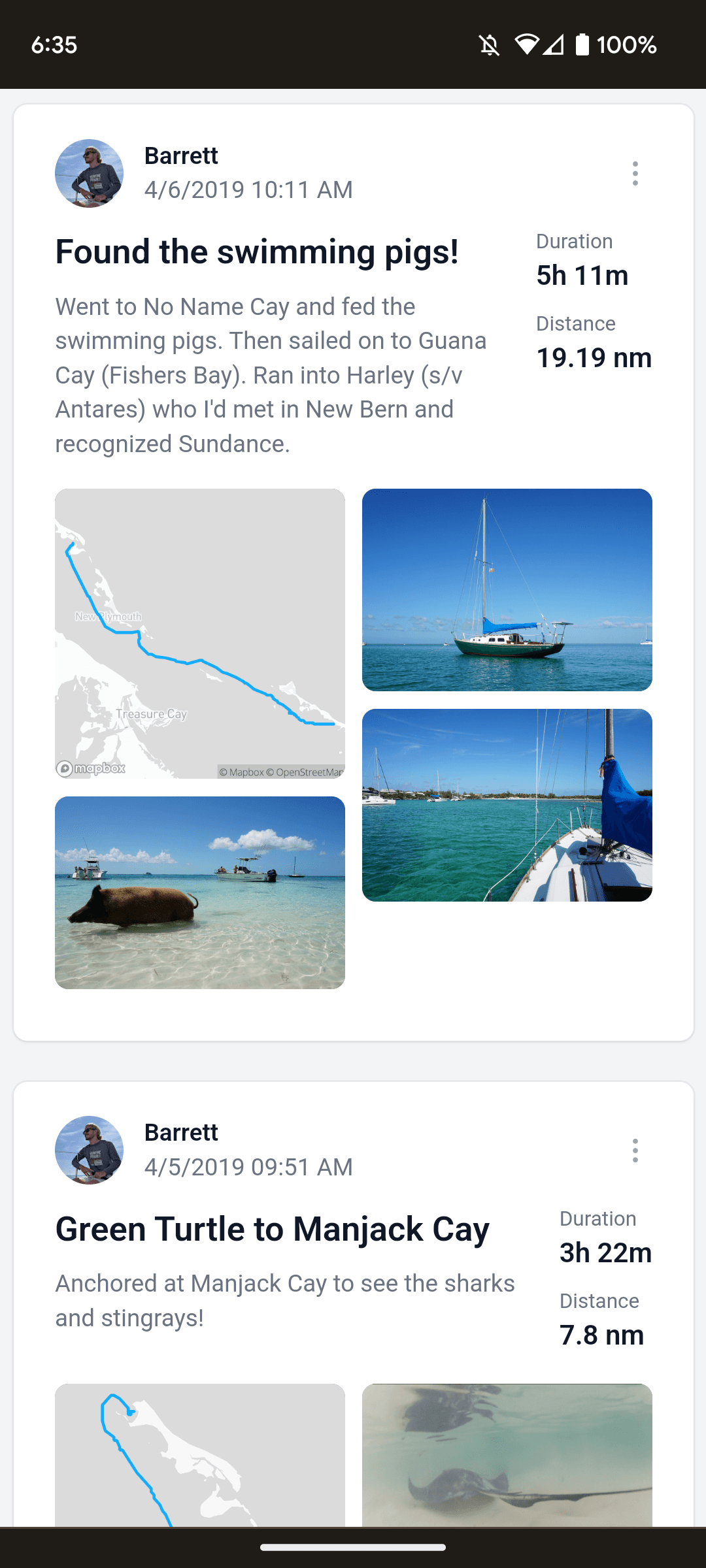This screenshot has height=1568, width=706.
Task: Tap Barrett's name on the 4/6/2019 post
Action: [181, 156]
